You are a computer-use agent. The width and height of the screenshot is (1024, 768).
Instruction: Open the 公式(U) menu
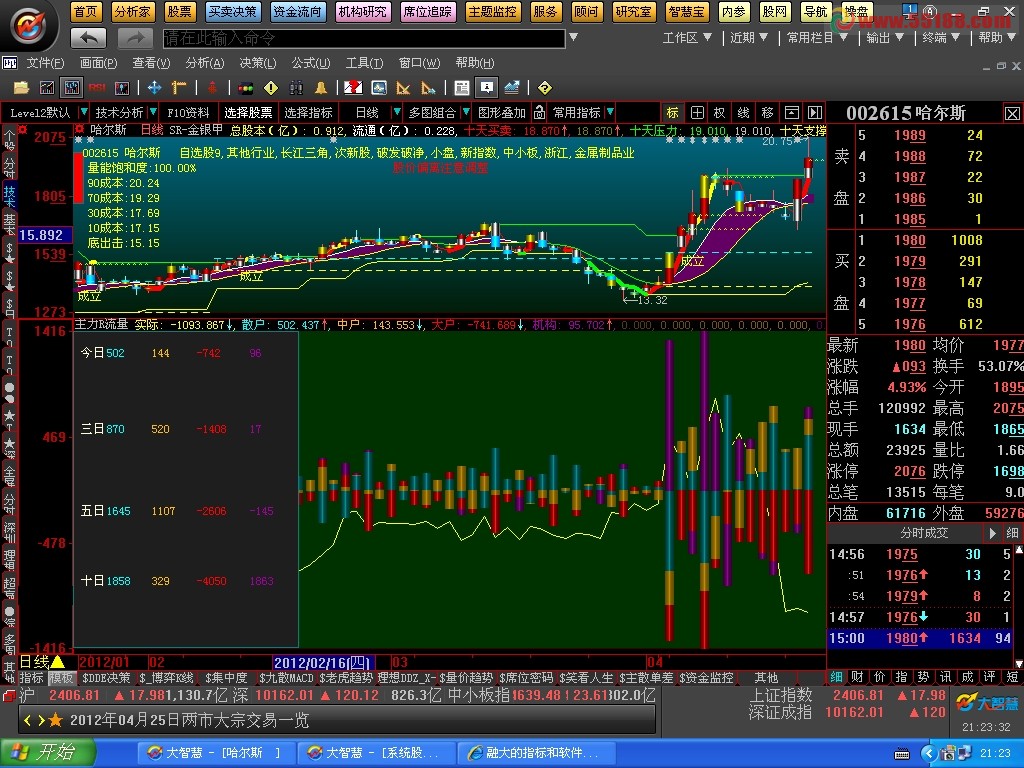tap(310, 63)
